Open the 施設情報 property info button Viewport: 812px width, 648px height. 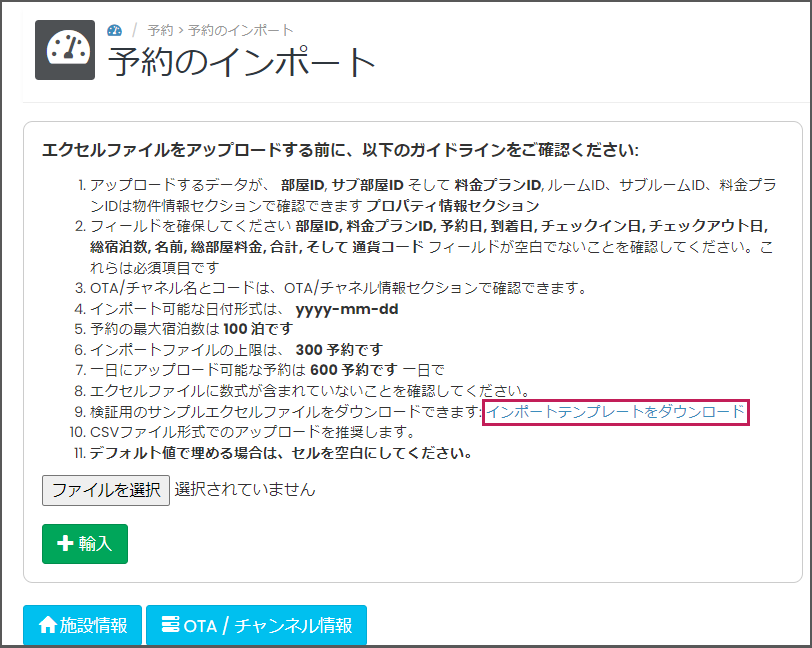[82, 625]
